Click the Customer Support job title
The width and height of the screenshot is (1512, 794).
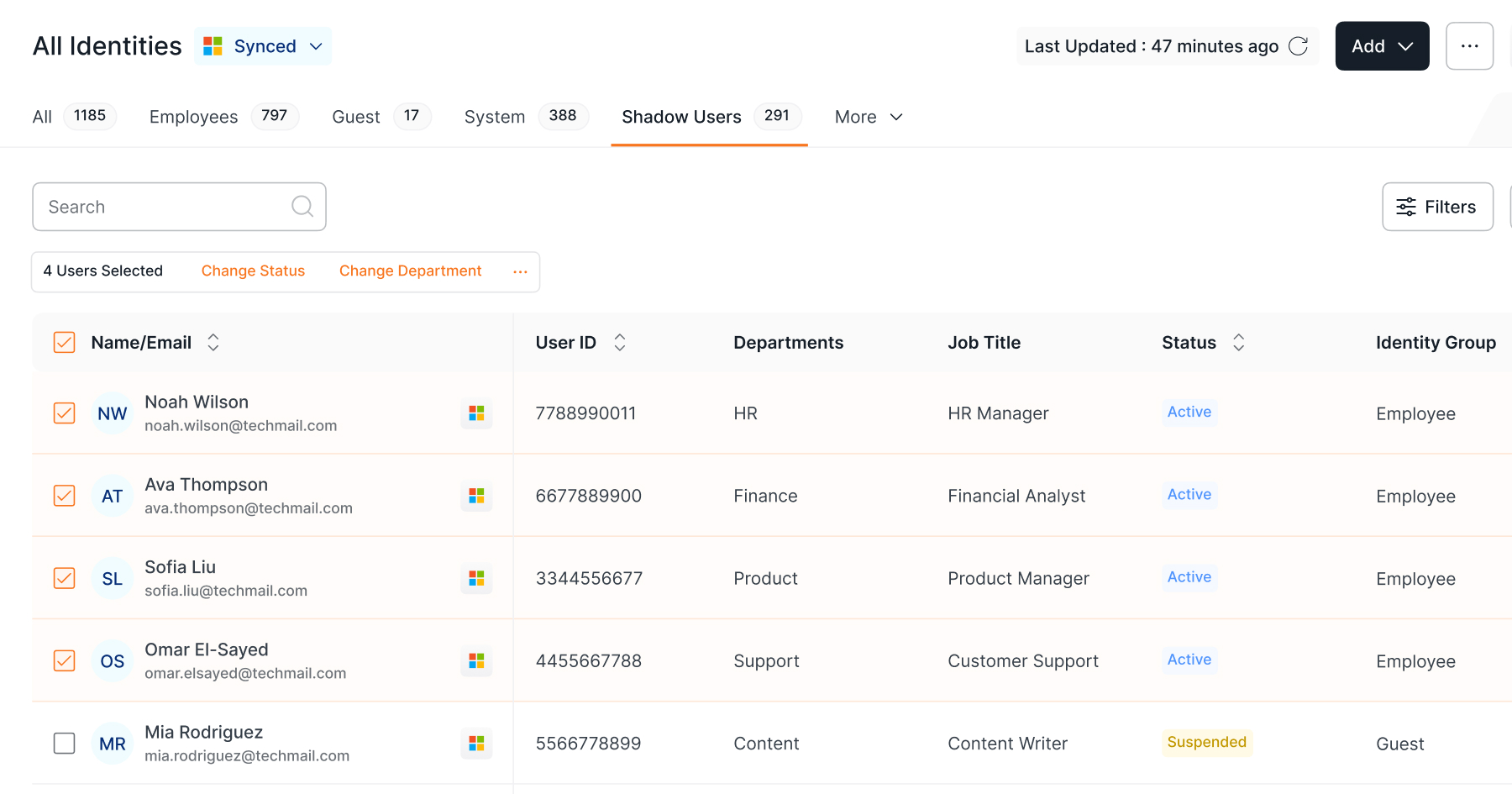(1023, 661)
